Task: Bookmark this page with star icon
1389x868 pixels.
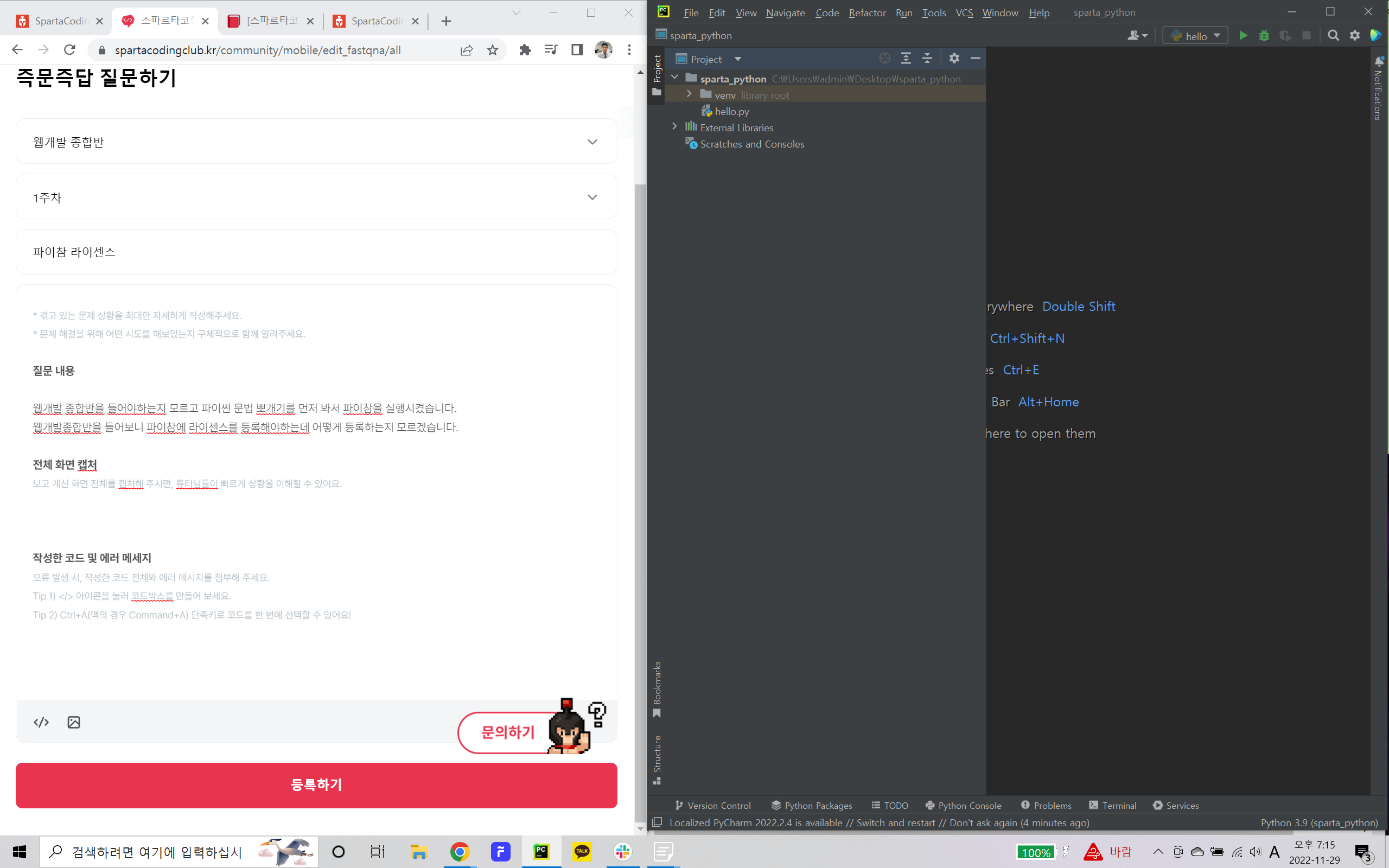Action: (493, 50)
